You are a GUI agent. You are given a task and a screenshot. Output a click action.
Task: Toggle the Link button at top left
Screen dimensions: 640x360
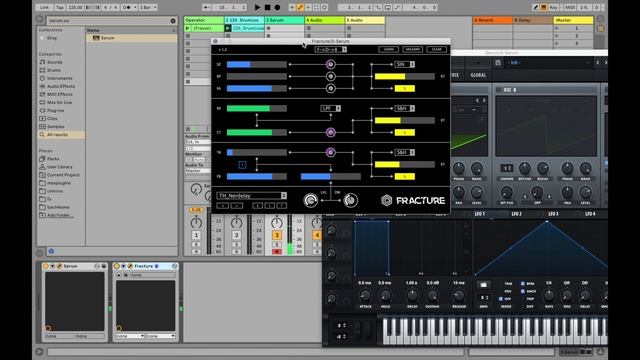[44, 7]
